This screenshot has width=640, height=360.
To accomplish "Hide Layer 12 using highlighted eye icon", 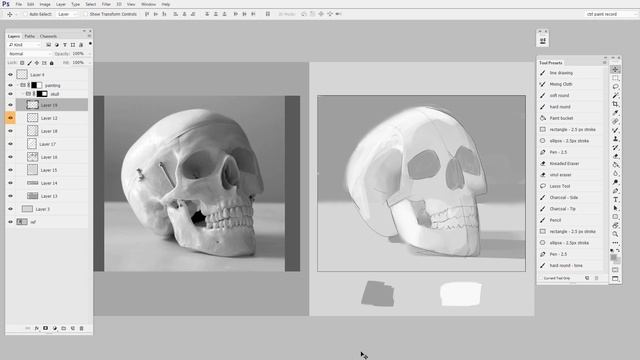I will click(x=11, y=118).
